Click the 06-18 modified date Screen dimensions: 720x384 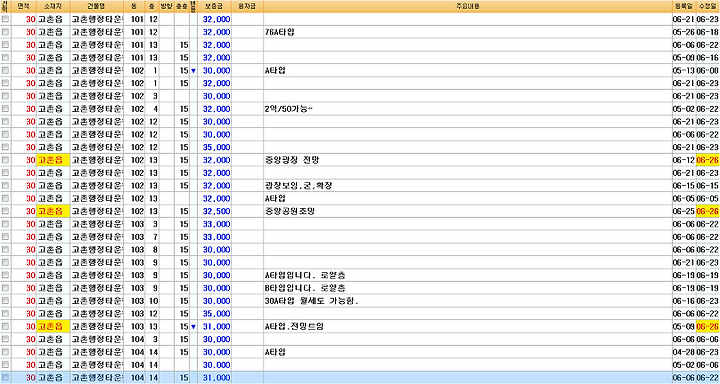[708, 32]
